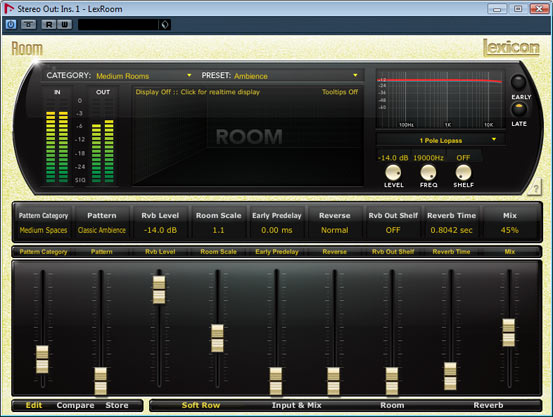Toggle the Tooltips Off setting
The height and width of the screenshot is (417, 553).
(x=340, y=92)
